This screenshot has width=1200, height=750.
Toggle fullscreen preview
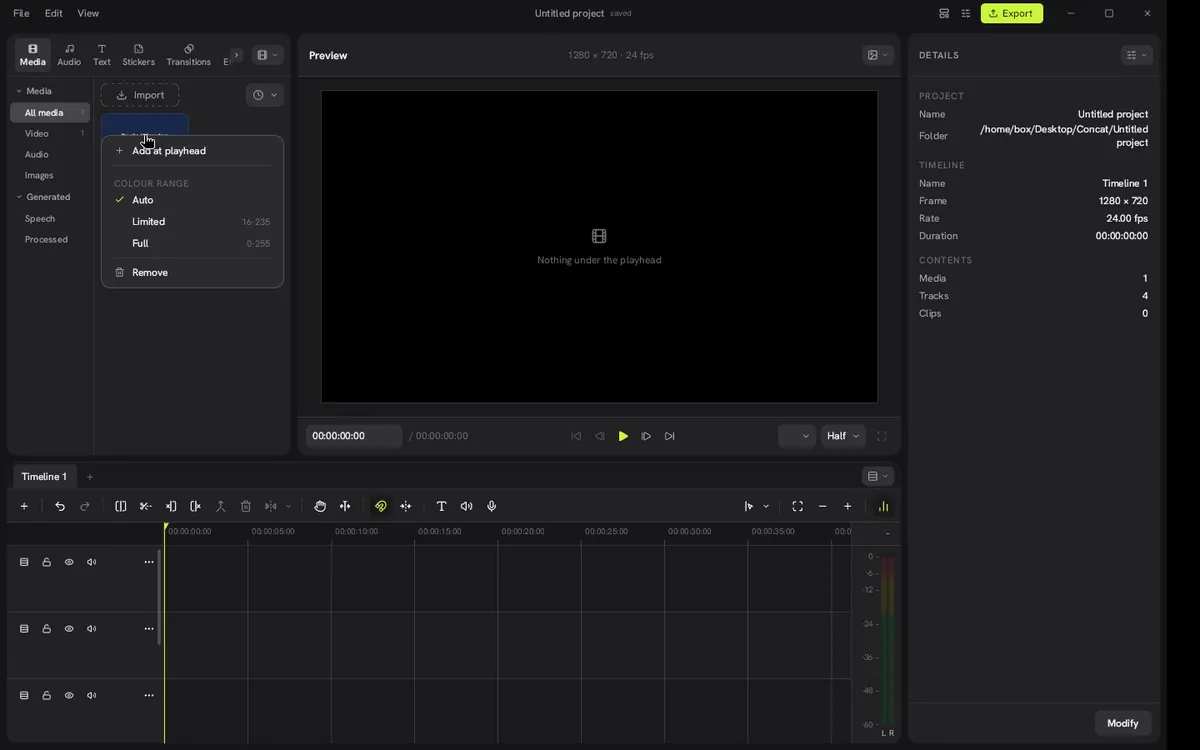[882, 436]
